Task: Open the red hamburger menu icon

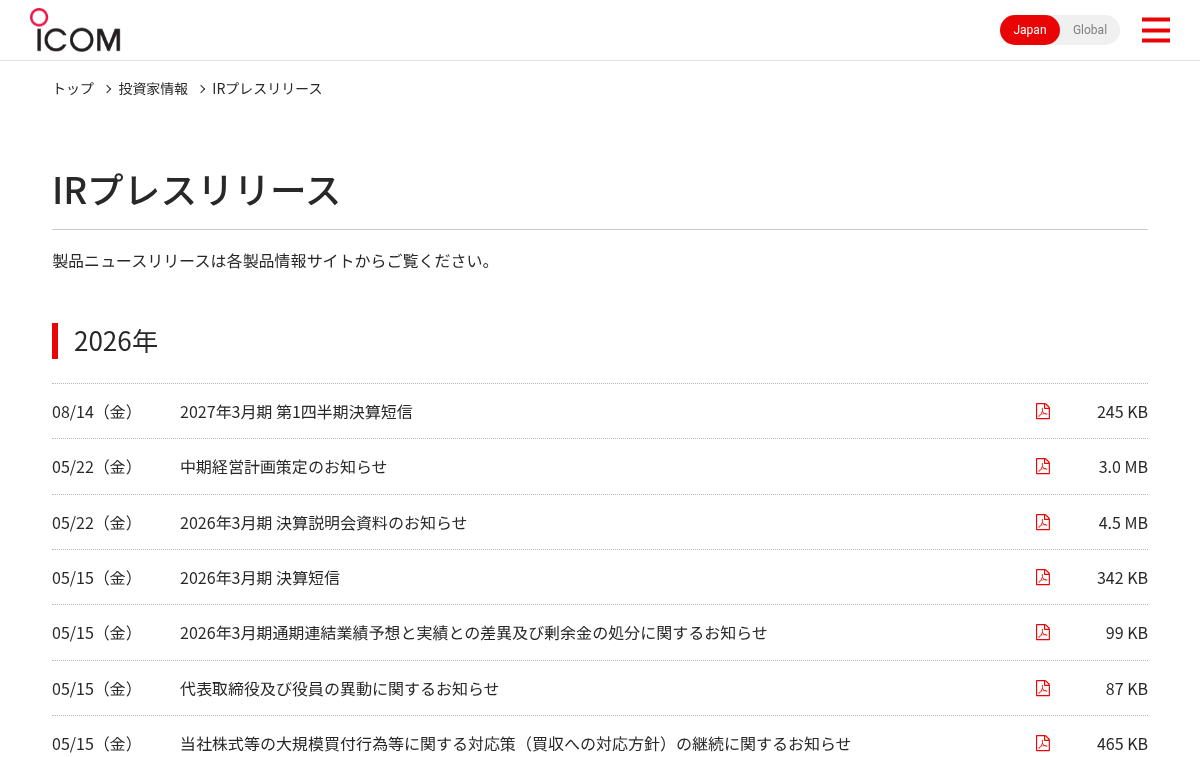Action: point(1155,30)
